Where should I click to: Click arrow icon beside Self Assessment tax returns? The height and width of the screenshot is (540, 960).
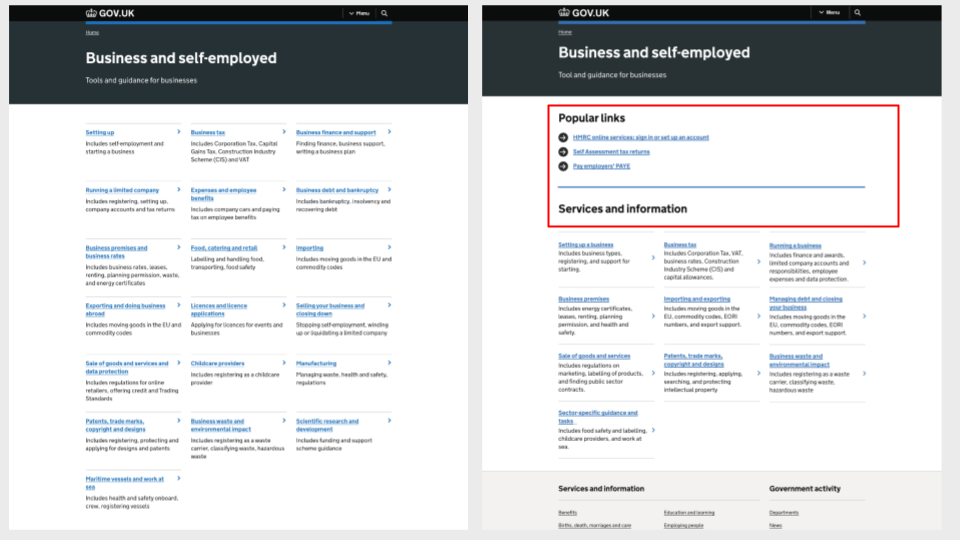[563, 152]
